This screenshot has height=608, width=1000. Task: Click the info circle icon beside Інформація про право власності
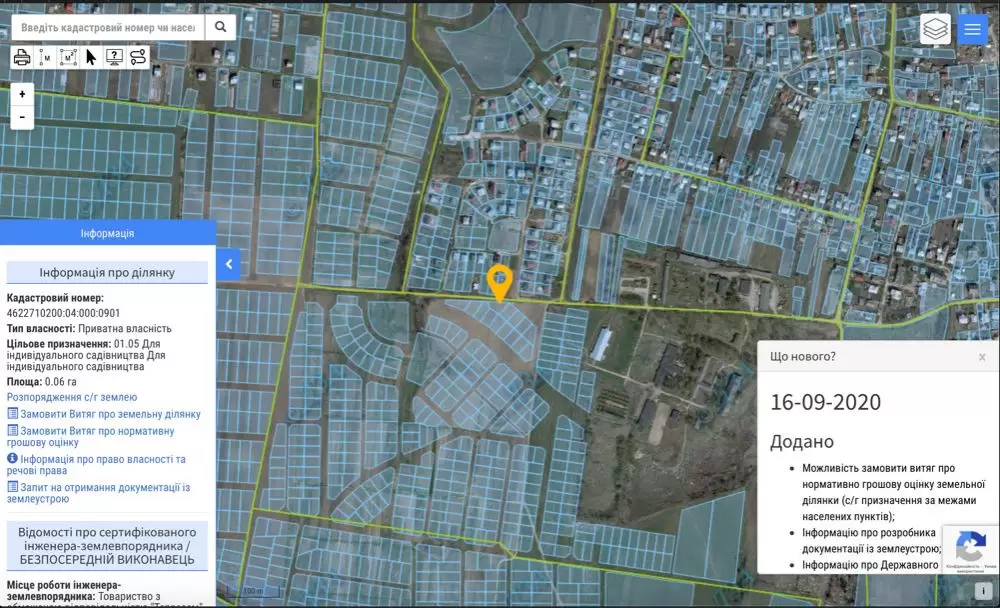click(12, 458)
